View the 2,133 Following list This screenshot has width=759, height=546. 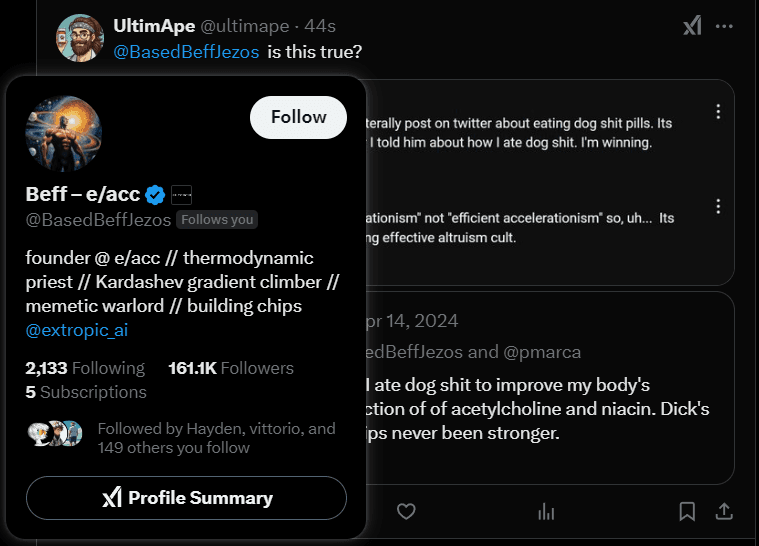click(x=85, y=368)
